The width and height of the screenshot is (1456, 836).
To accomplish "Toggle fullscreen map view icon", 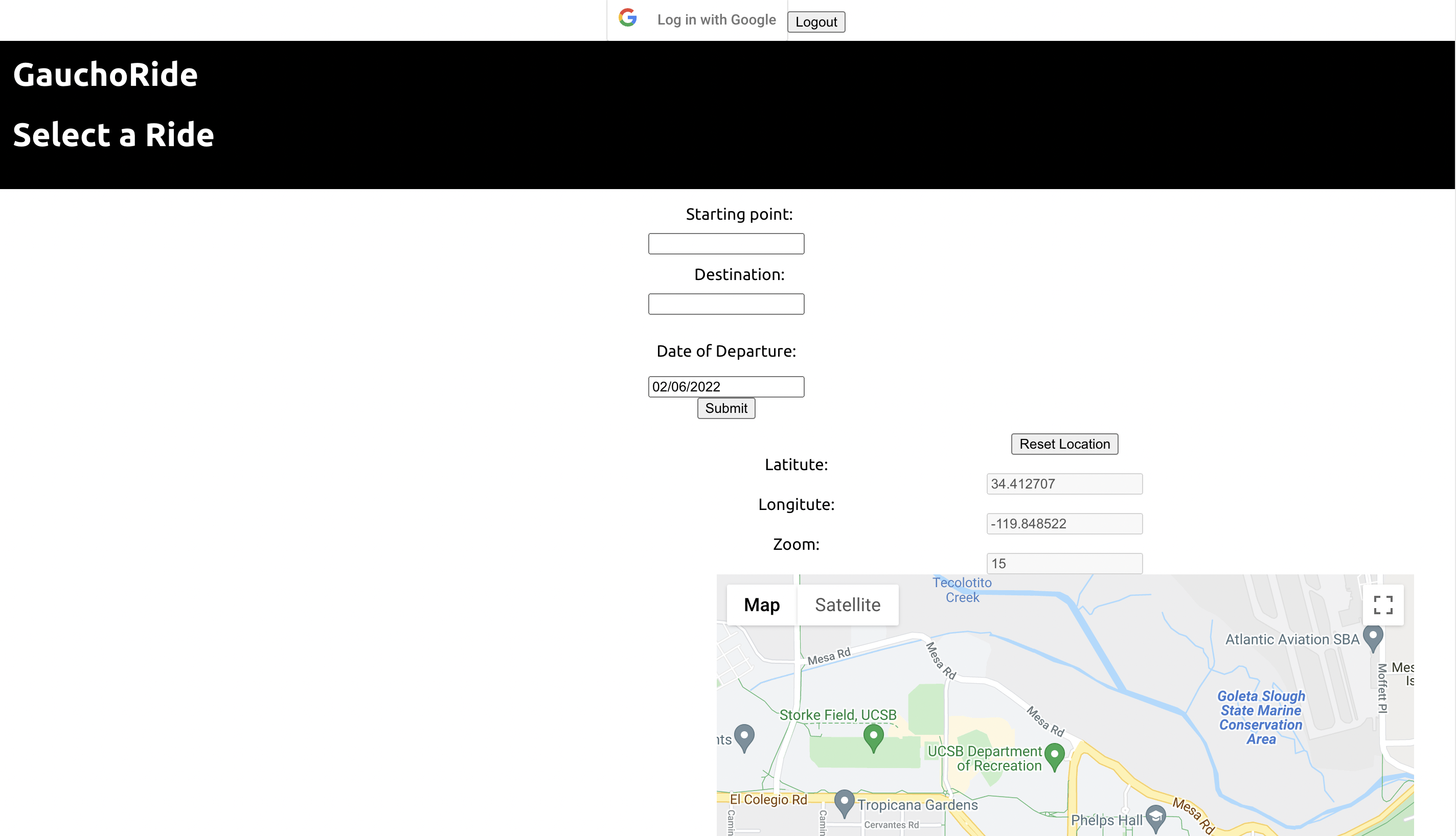I will [1383, 605].
